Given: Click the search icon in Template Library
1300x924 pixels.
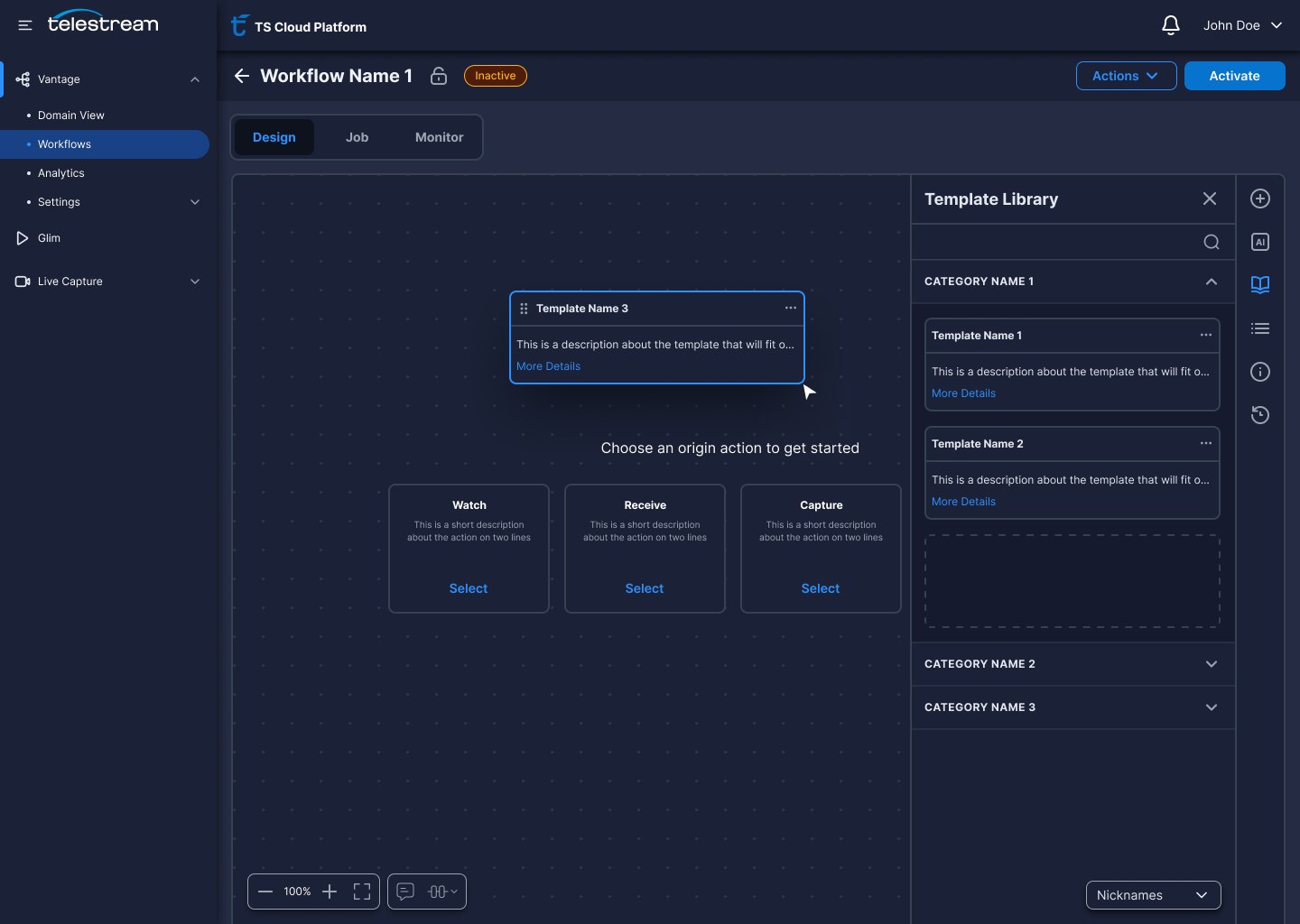Looking at the screenshot, I should click(1212, 242).
